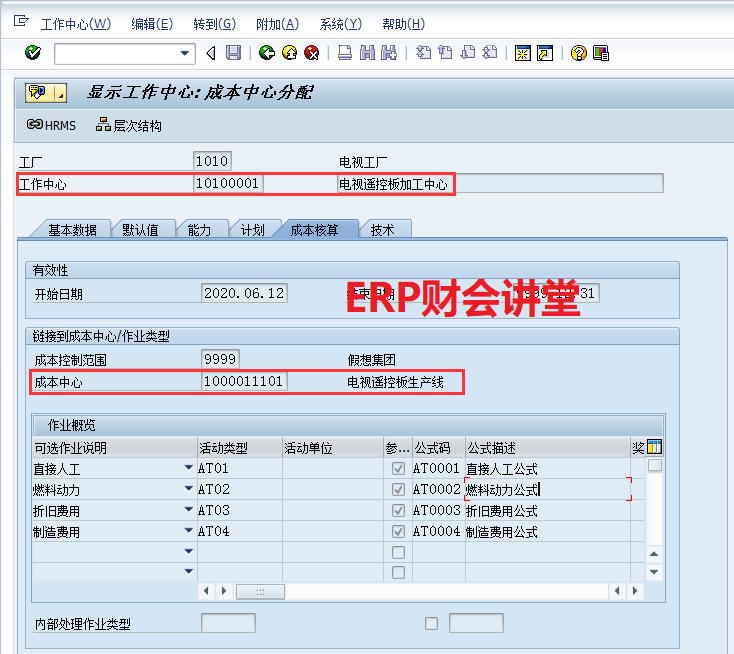The image size is (734, 654).
Task: Toggle checkbox in the AT01 row
Action: tap(399, 468)
